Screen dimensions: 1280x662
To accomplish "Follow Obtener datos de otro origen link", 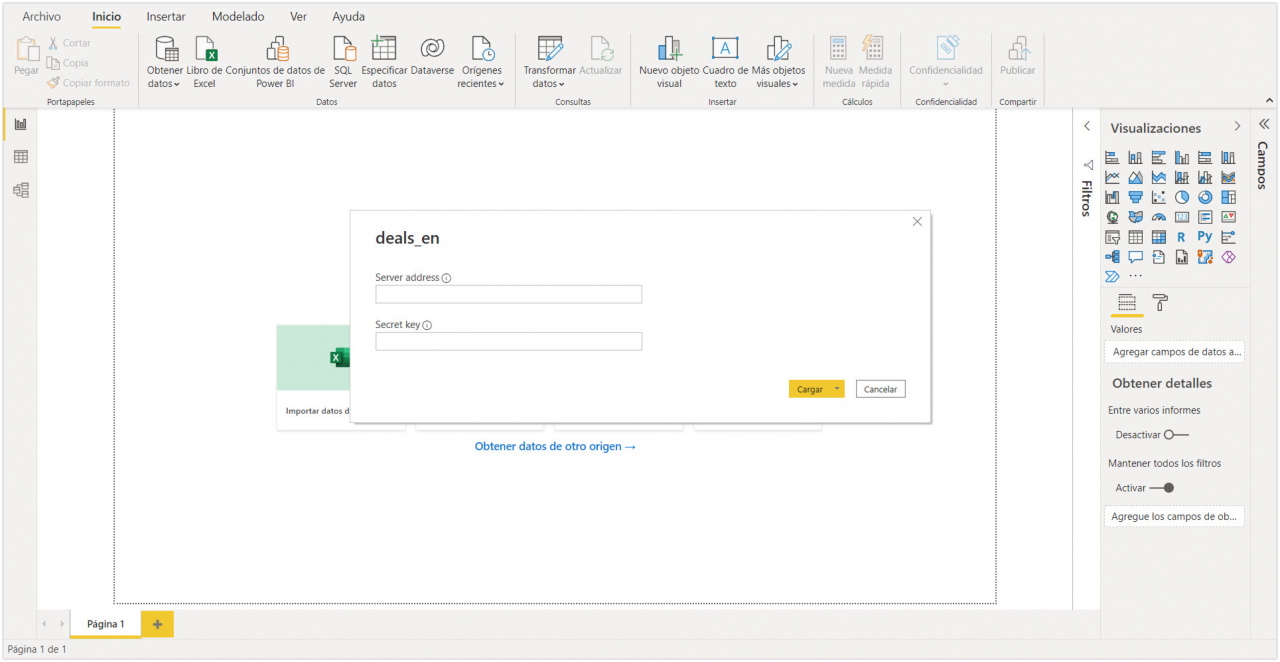I will [555, 446].
